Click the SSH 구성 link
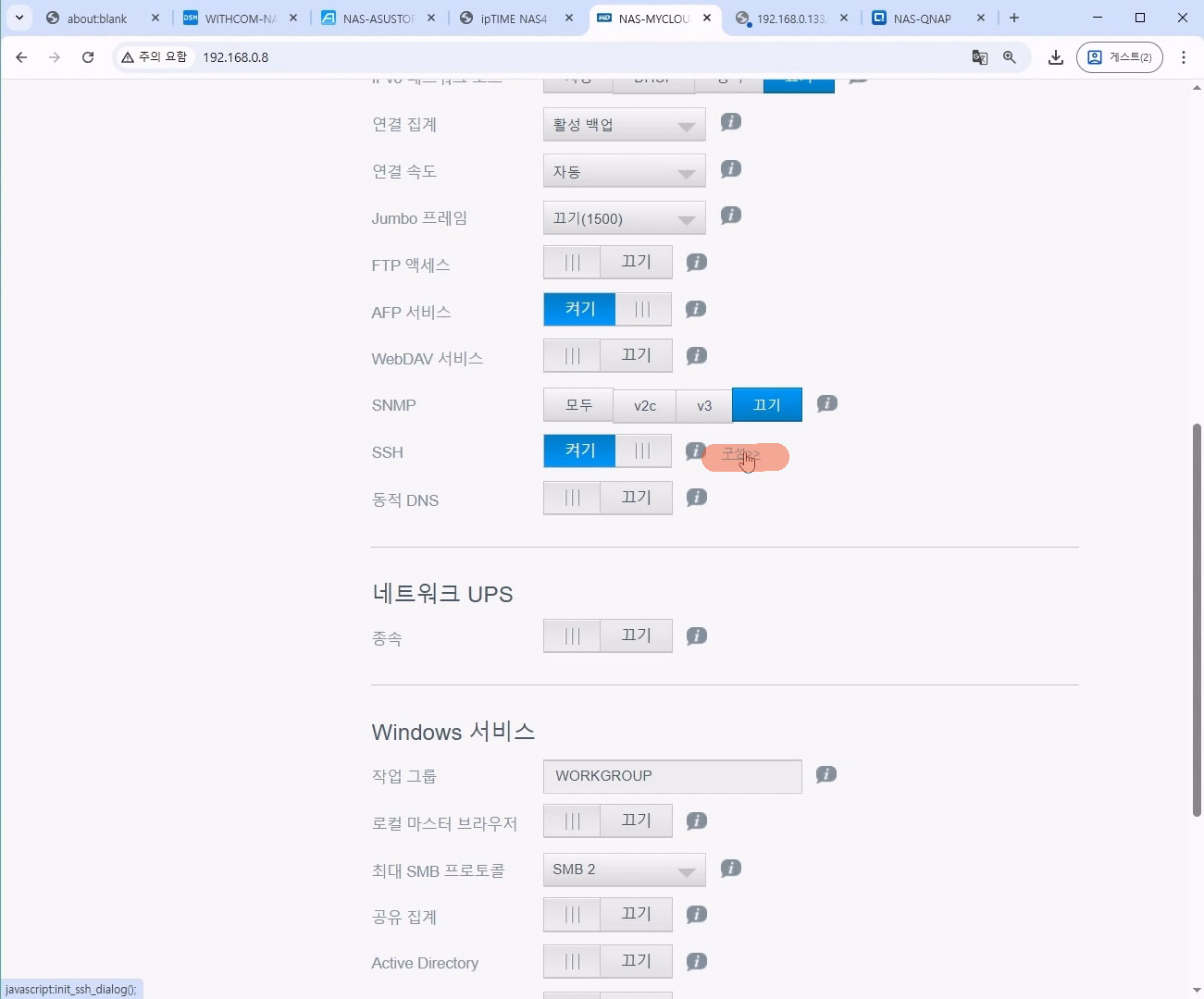The height and width of the screenshot is (999, 1204). [742, 455]
